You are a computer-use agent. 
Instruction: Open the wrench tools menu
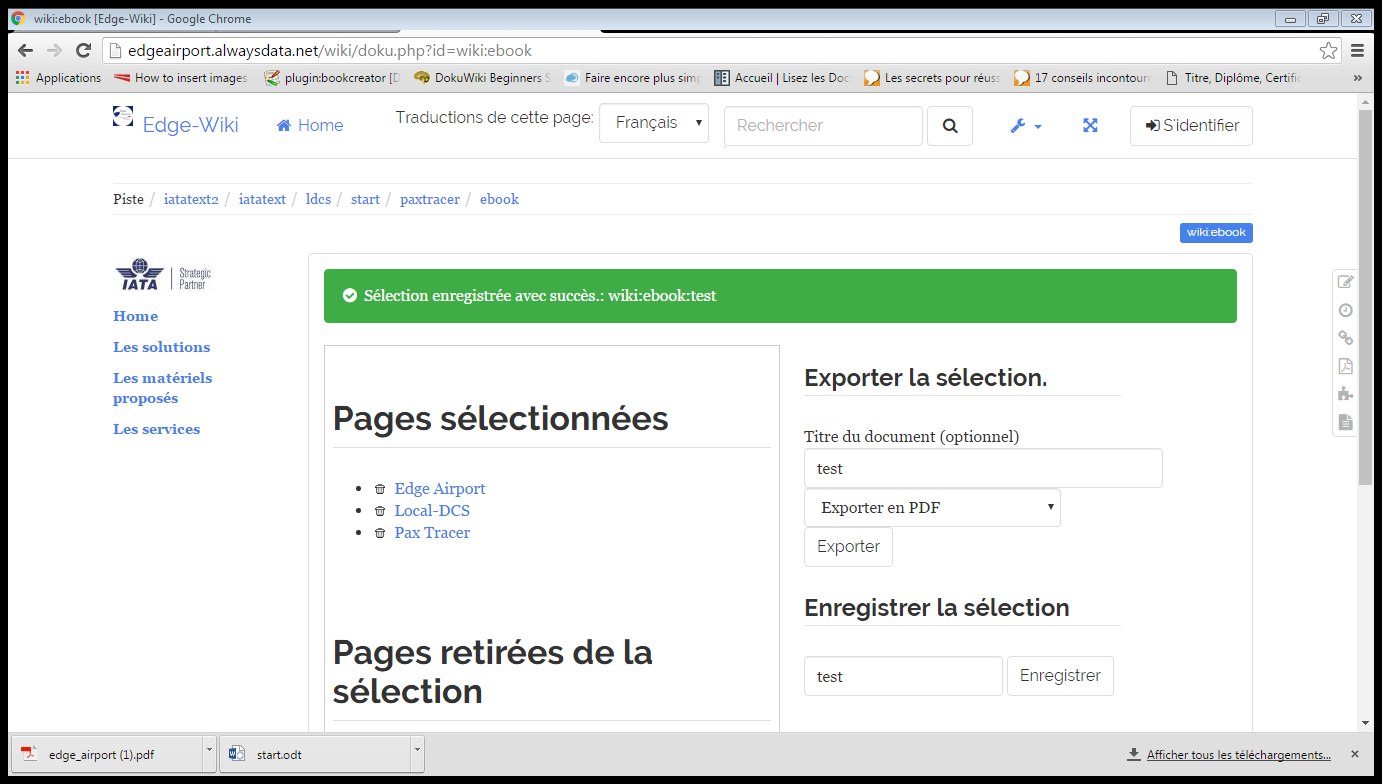click(1025, 126)
